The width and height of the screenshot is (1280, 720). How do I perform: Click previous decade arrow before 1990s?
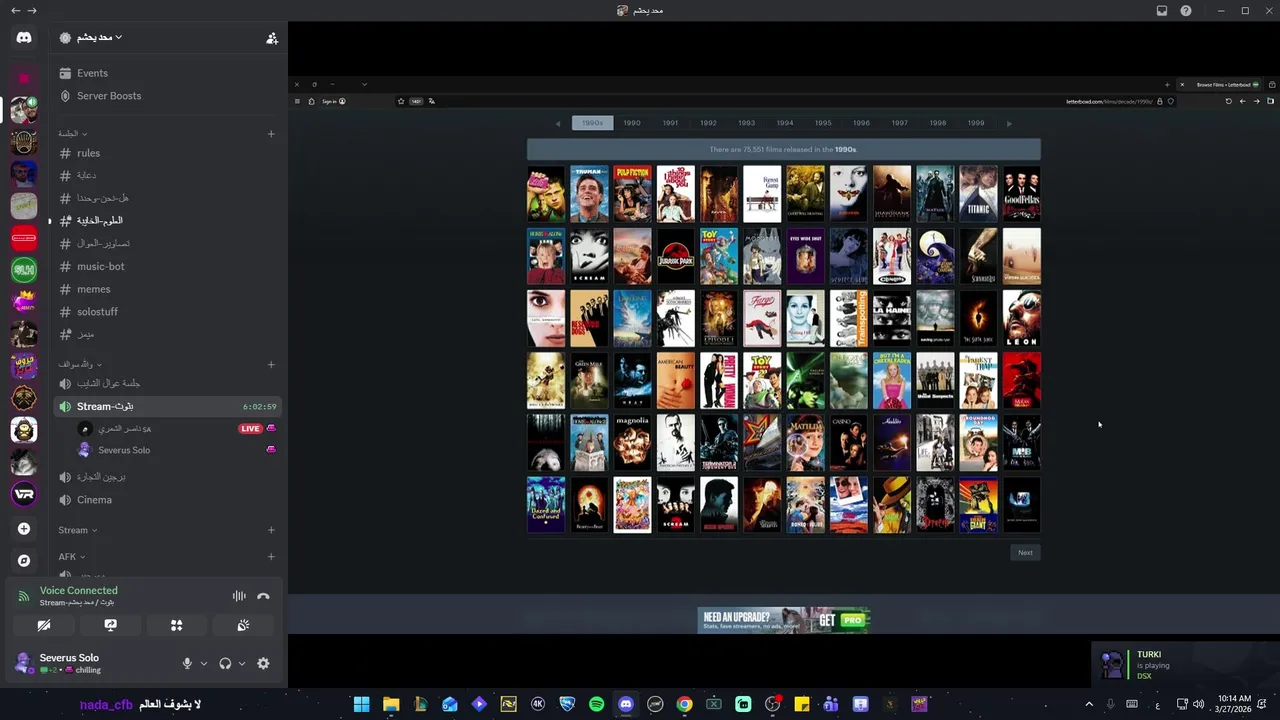[558, 123]
